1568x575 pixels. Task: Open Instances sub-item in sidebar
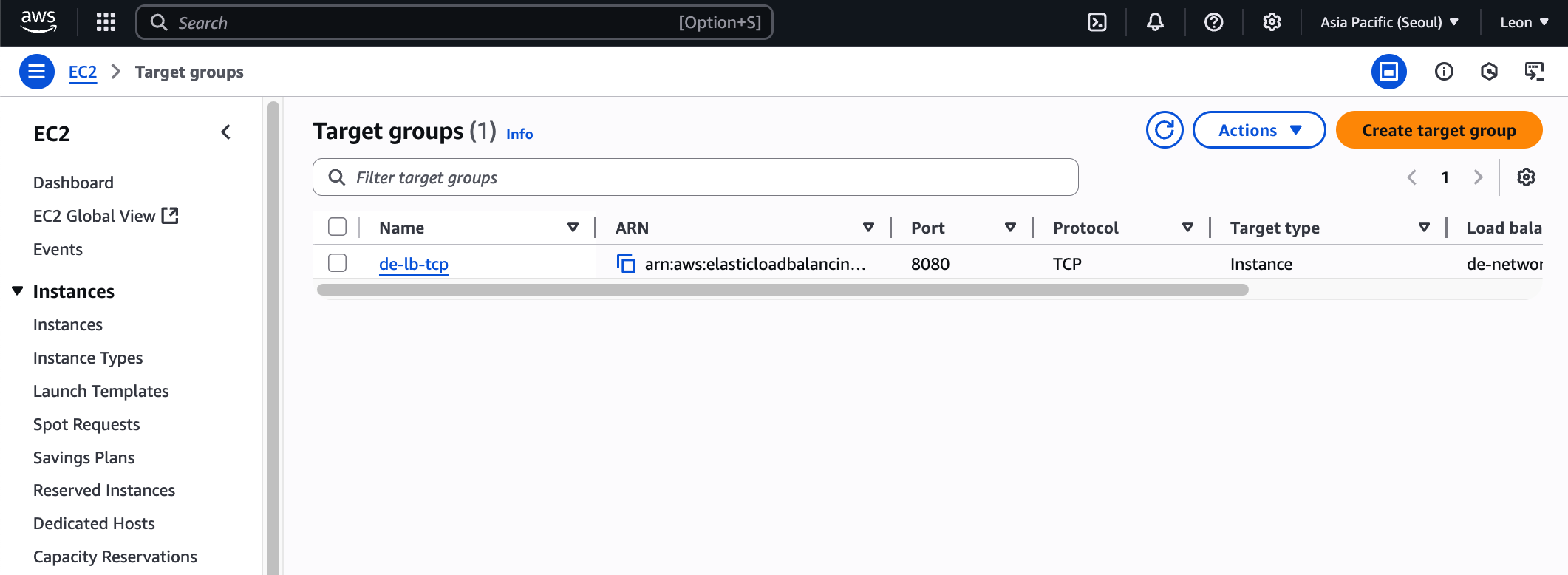[68, 324]
